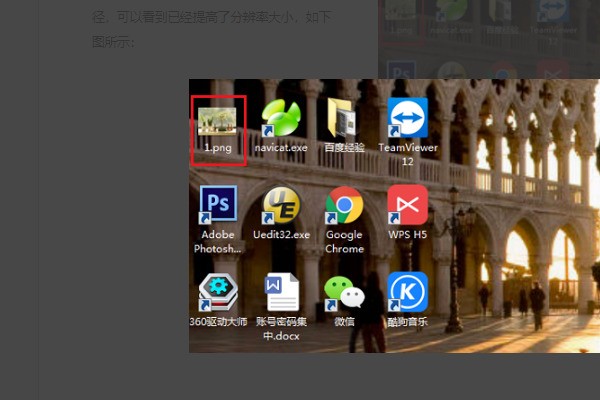Click the "1.png" file name label
The image size is (600, 400).
coord(218,147)
